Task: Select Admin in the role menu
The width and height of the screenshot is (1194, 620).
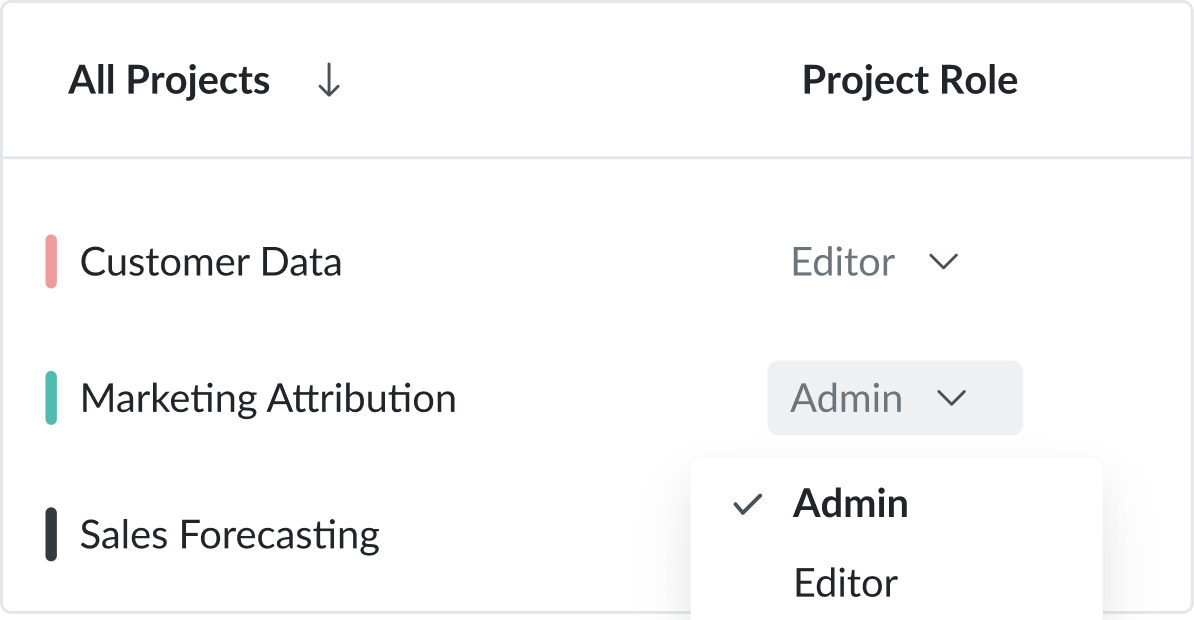Action: [850, 503]
